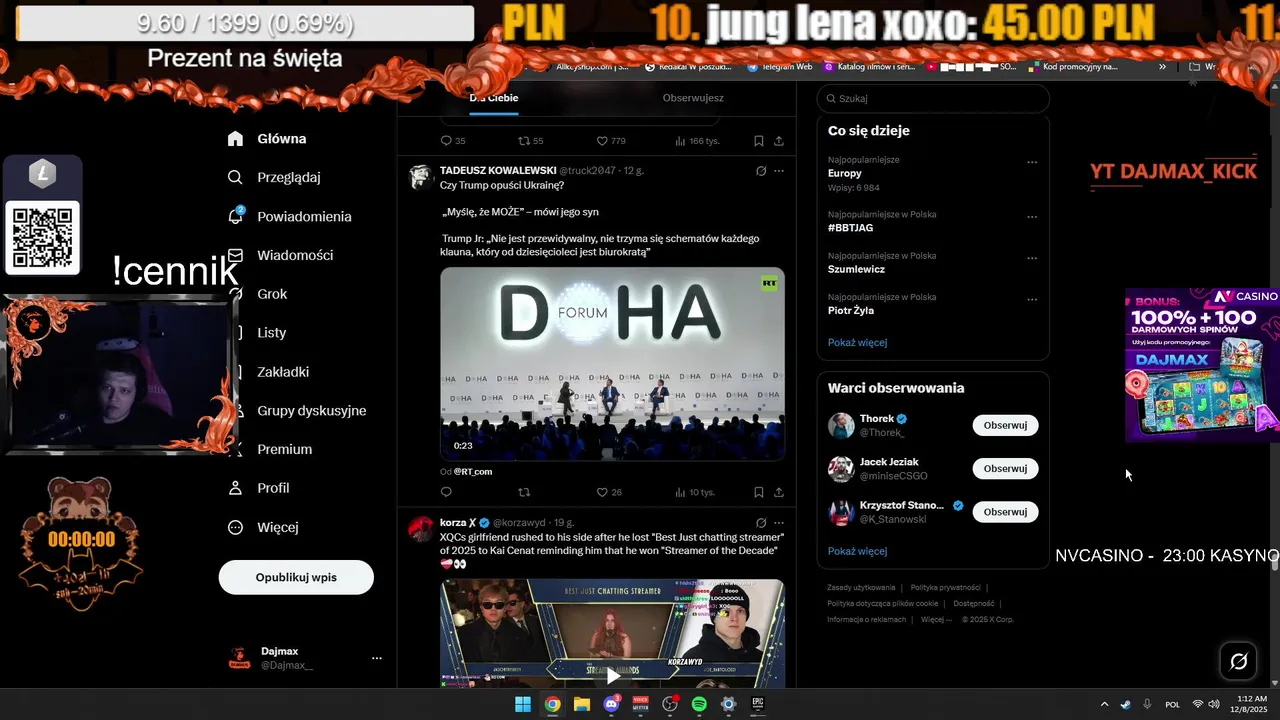Click the Główna home icon

pyautogui.click(x=235, y=138)
